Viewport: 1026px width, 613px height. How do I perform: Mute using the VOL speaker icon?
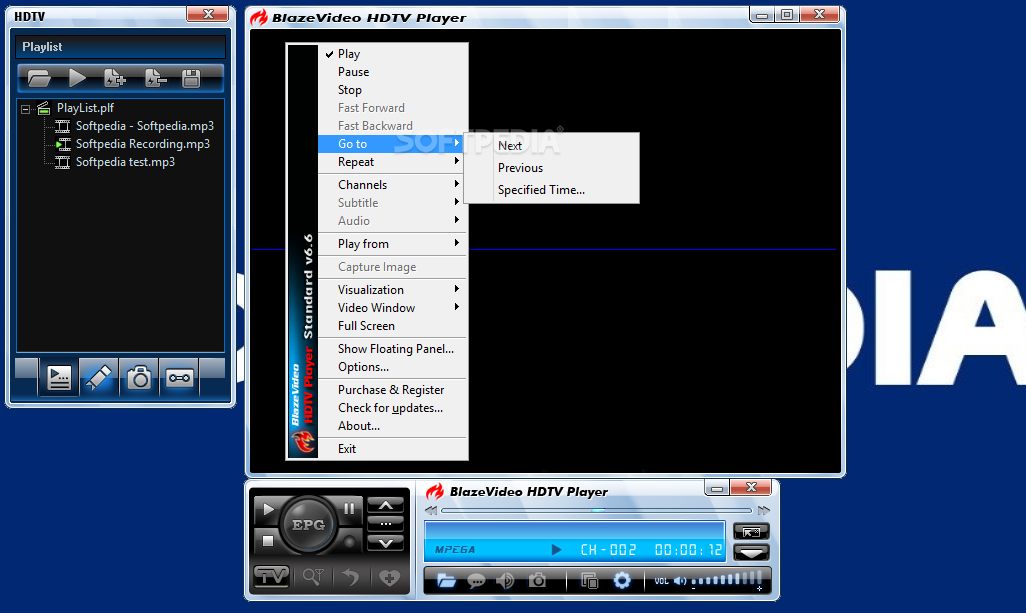[x=680, y=581]
